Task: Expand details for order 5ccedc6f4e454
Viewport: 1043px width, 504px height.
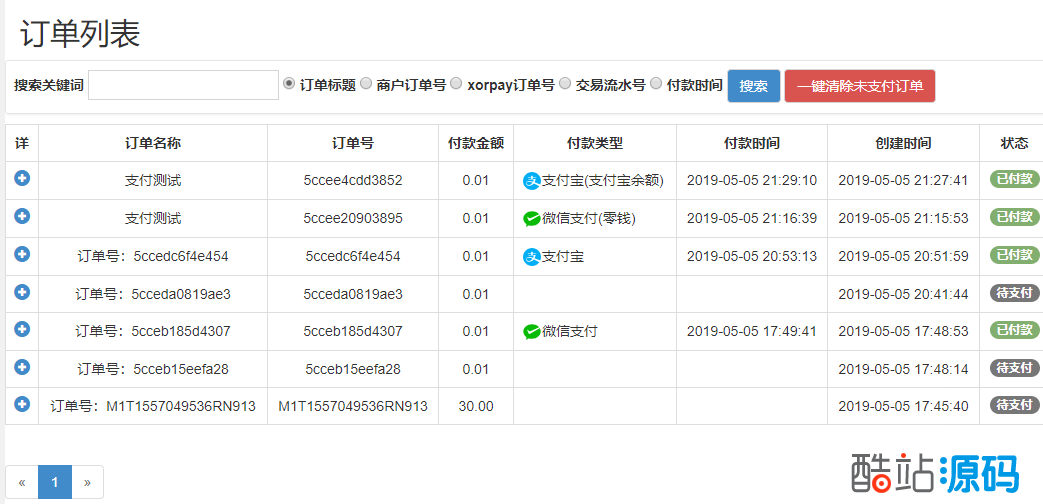Action: tap(22, 254)
